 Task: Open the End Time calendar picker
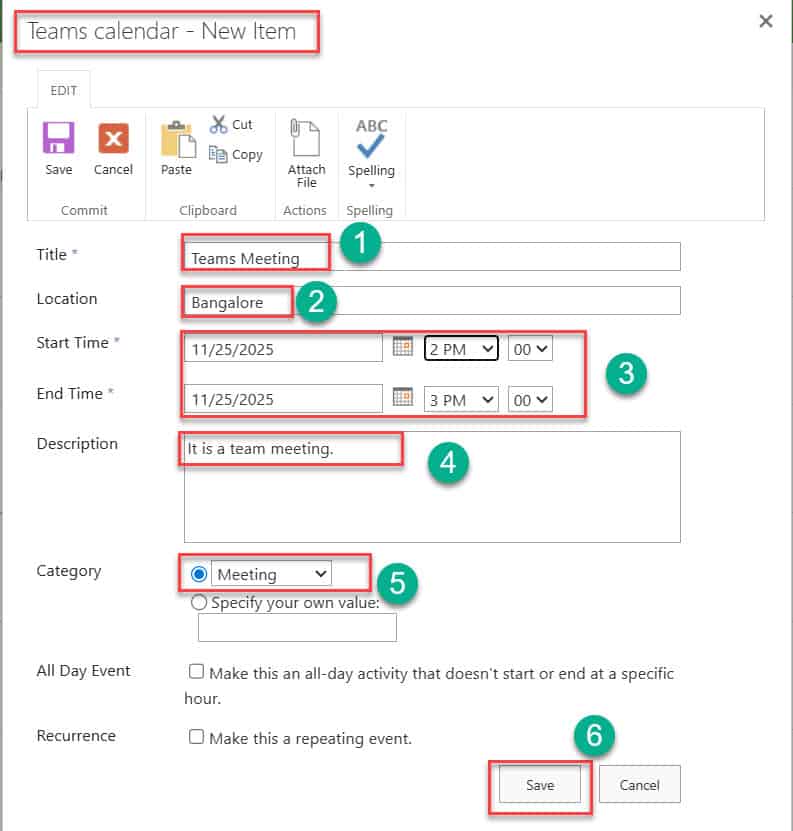click(x=402, y=397)
